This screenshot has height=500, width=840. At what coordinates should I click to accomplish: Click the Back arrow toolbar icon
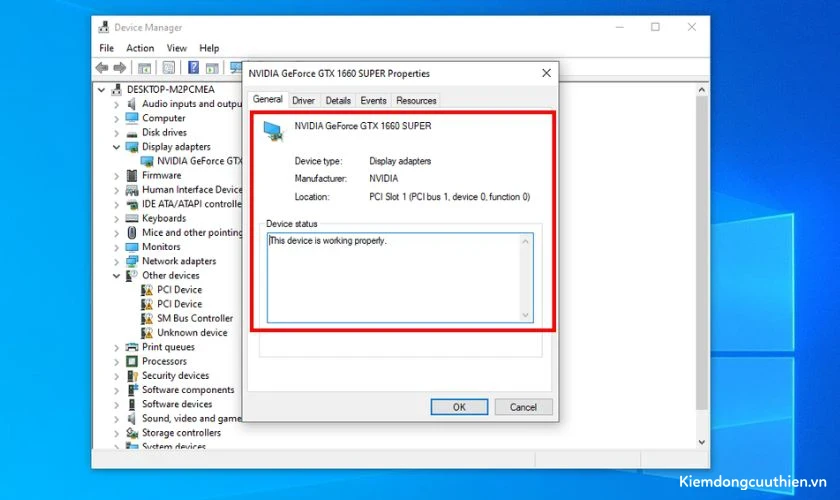[x=102, y=68]
